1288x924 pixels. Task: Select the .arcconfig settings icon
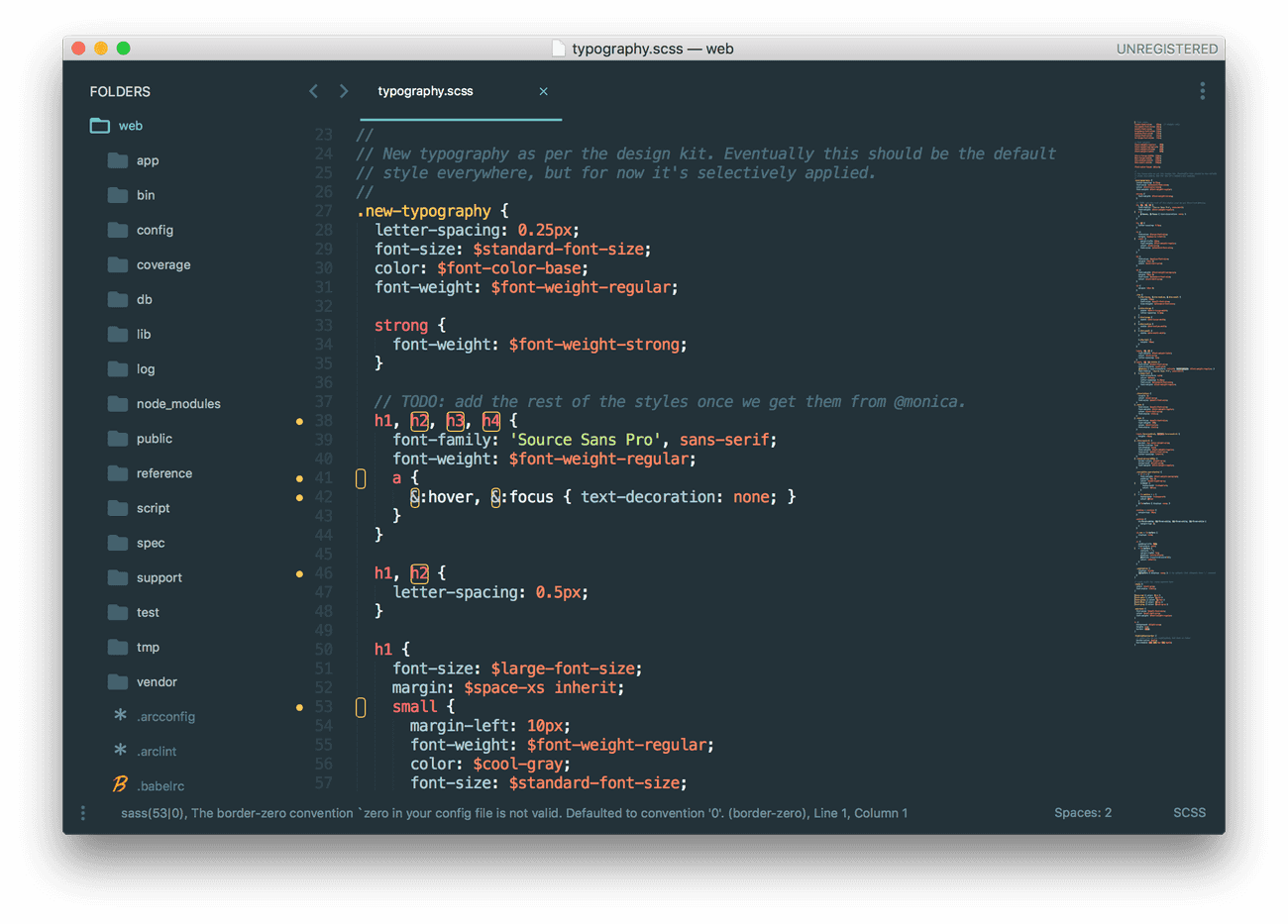coord(119,716)
